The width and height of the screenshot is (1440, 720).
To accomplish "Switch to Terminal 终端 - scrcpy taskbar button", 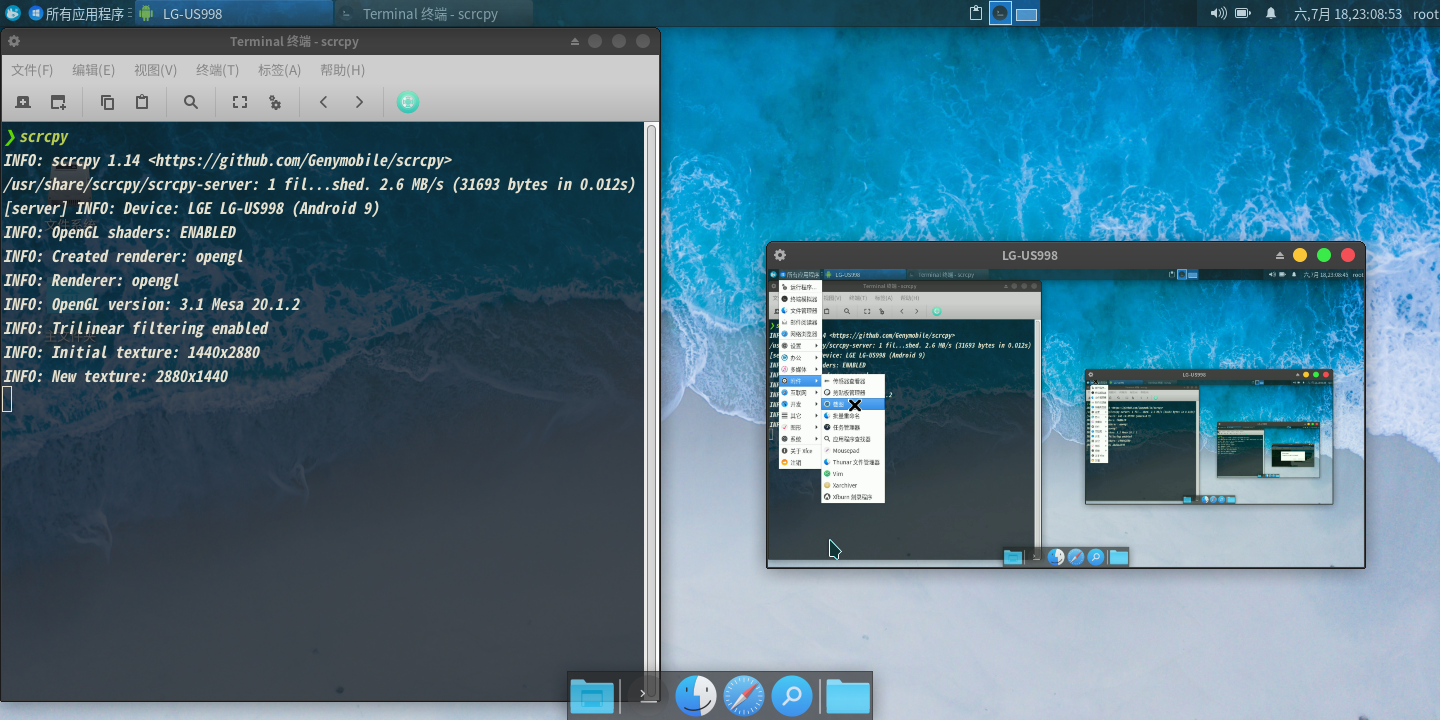I will [432, 14].
